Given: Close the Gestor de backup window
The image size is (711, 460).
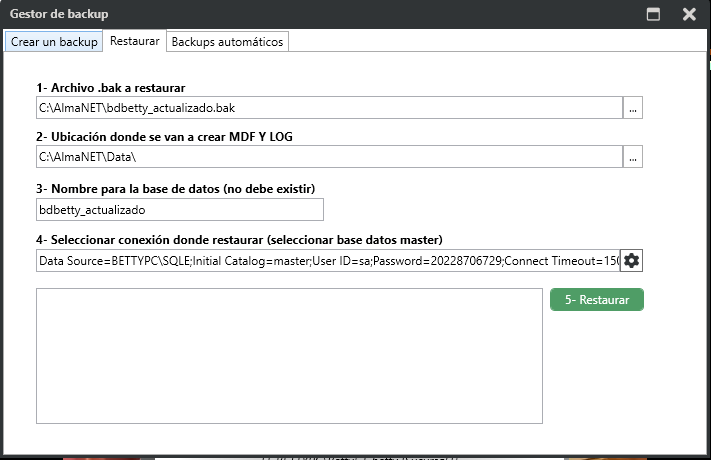Looking at the screenshot, I should click(x=689, y=14).
